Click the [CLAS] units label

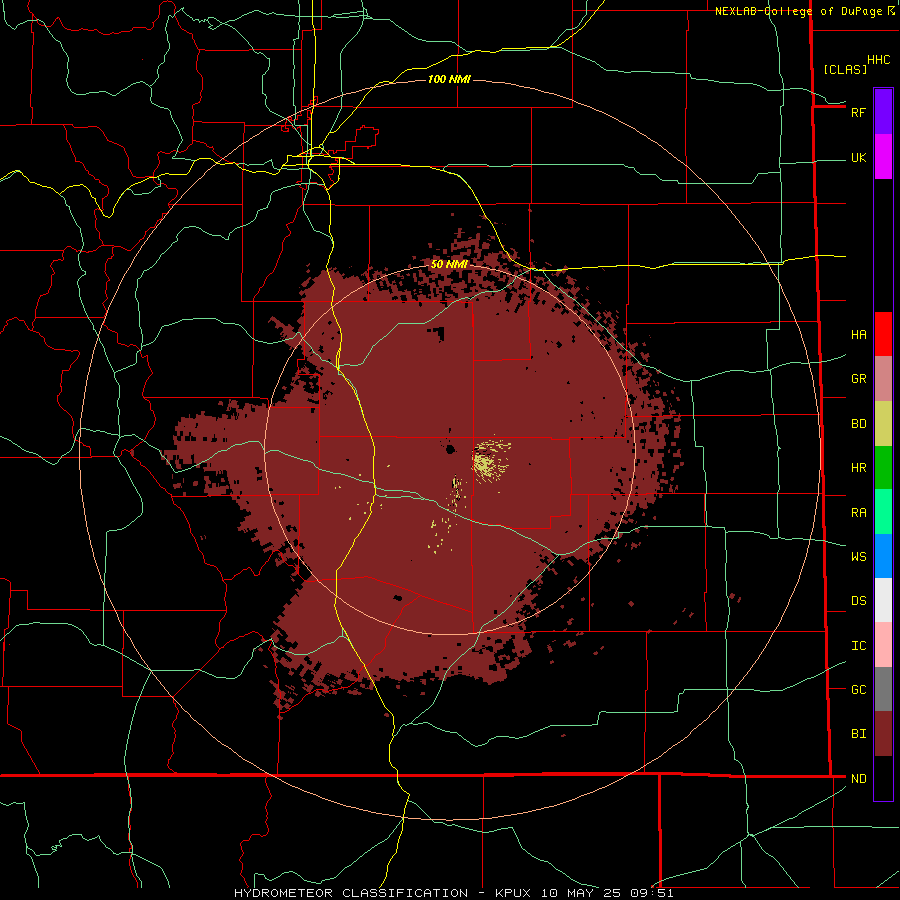tap(845, 69)
